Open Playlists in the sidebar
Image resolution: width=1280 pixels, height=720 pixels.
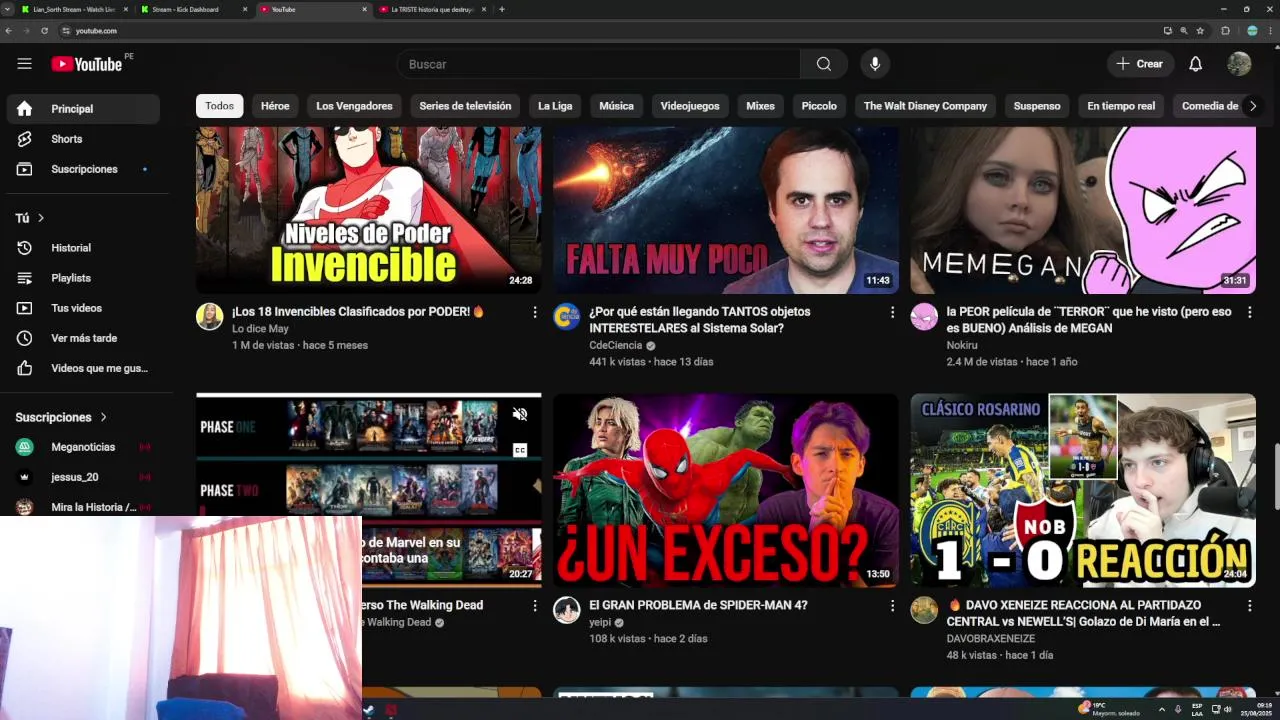[83, 278]
